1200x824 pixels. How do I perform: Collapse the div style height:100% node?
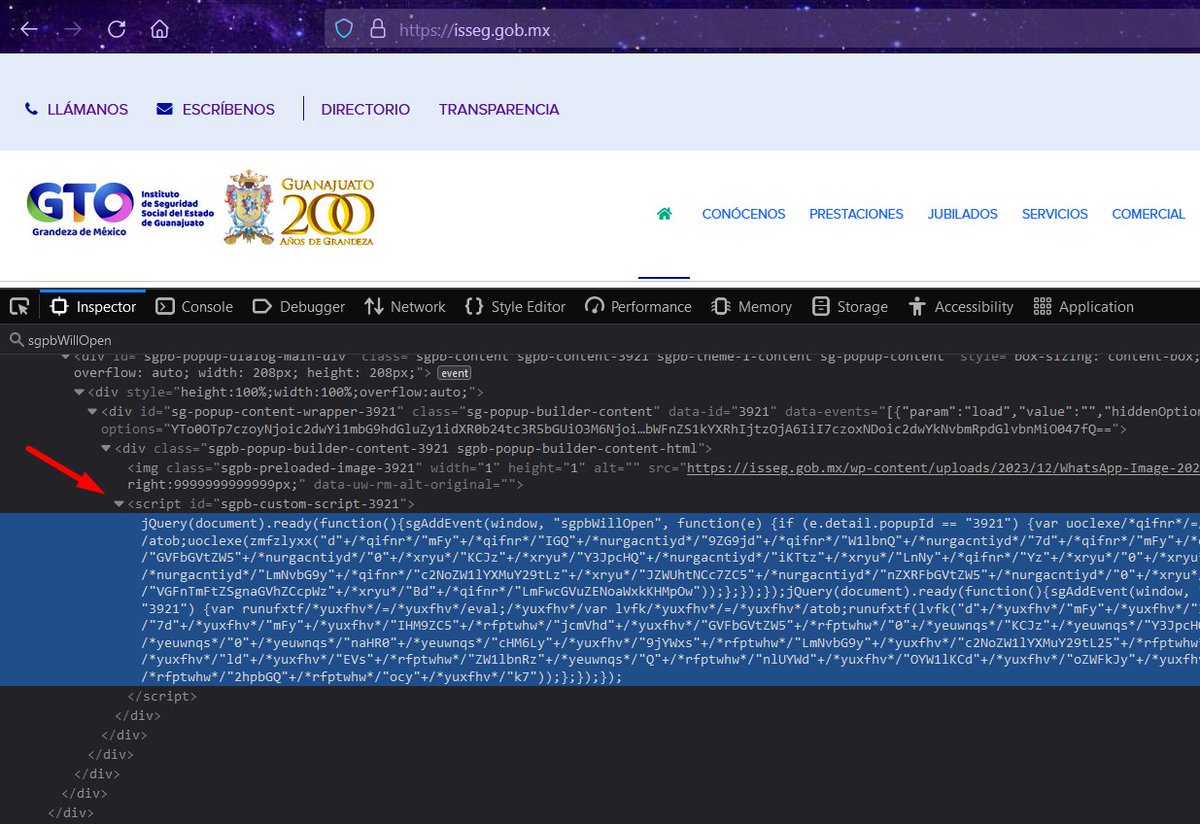point(79,392)
